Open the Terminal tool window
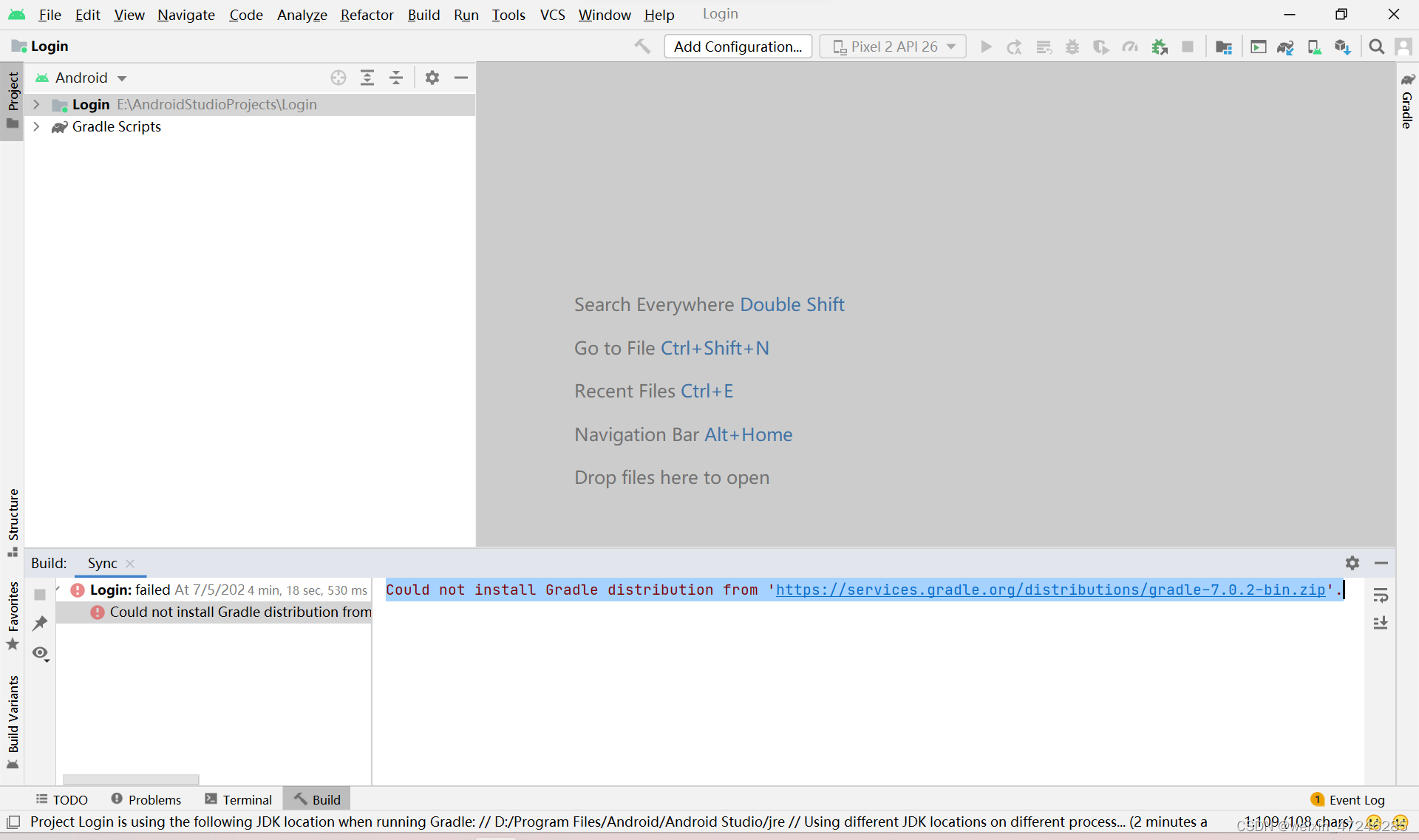 pos(239,799)
